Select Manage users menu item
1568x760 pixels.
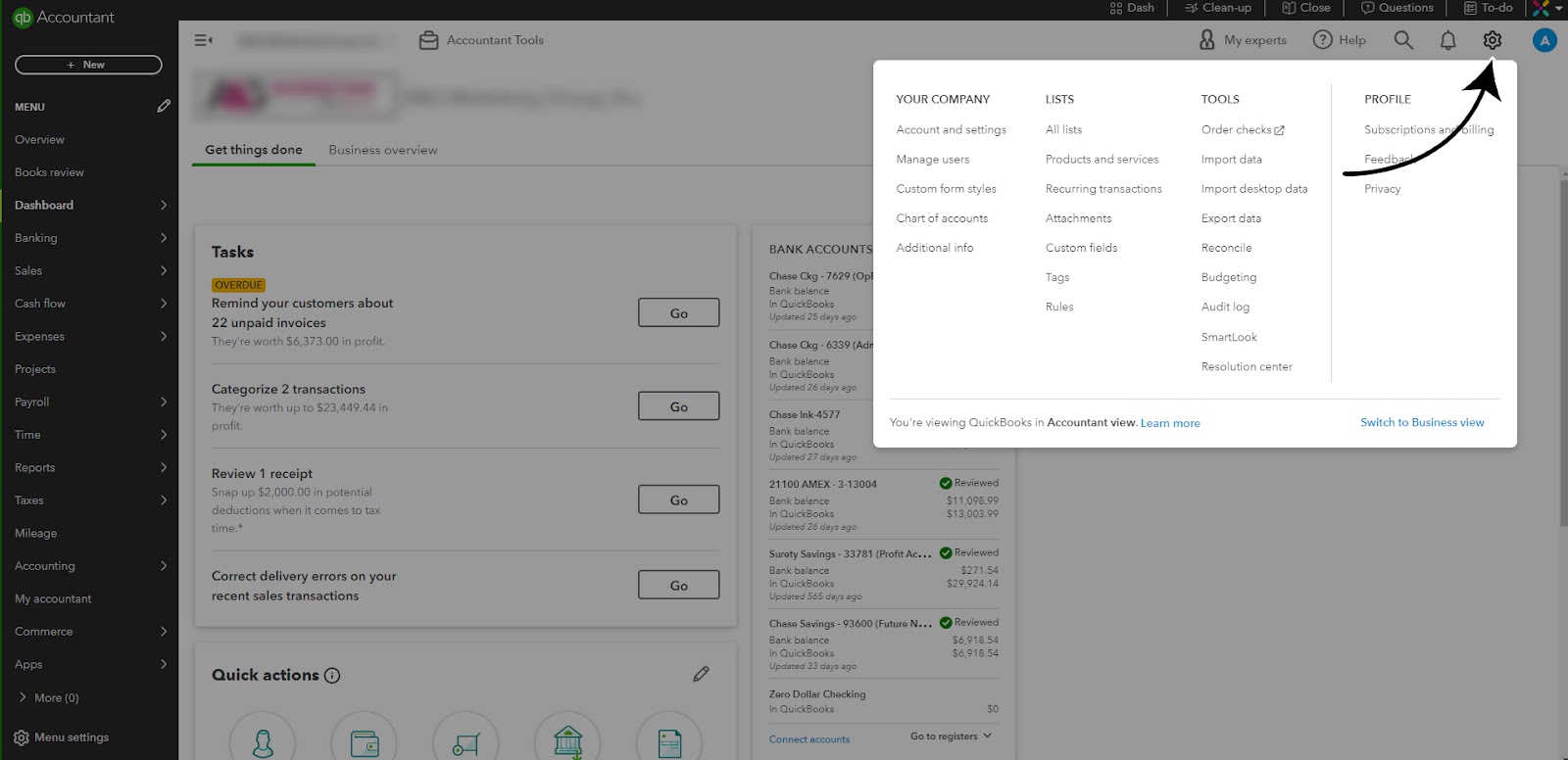pyautogui.click(x=932, y=159)
